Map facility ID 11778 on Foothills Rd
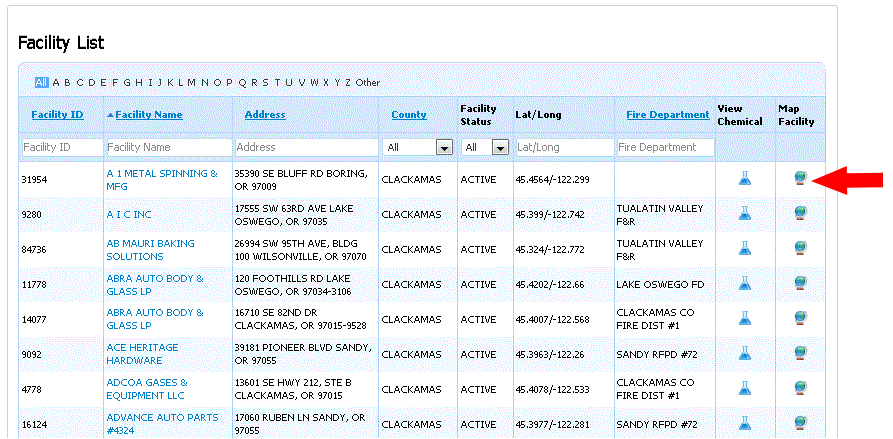 800,283
